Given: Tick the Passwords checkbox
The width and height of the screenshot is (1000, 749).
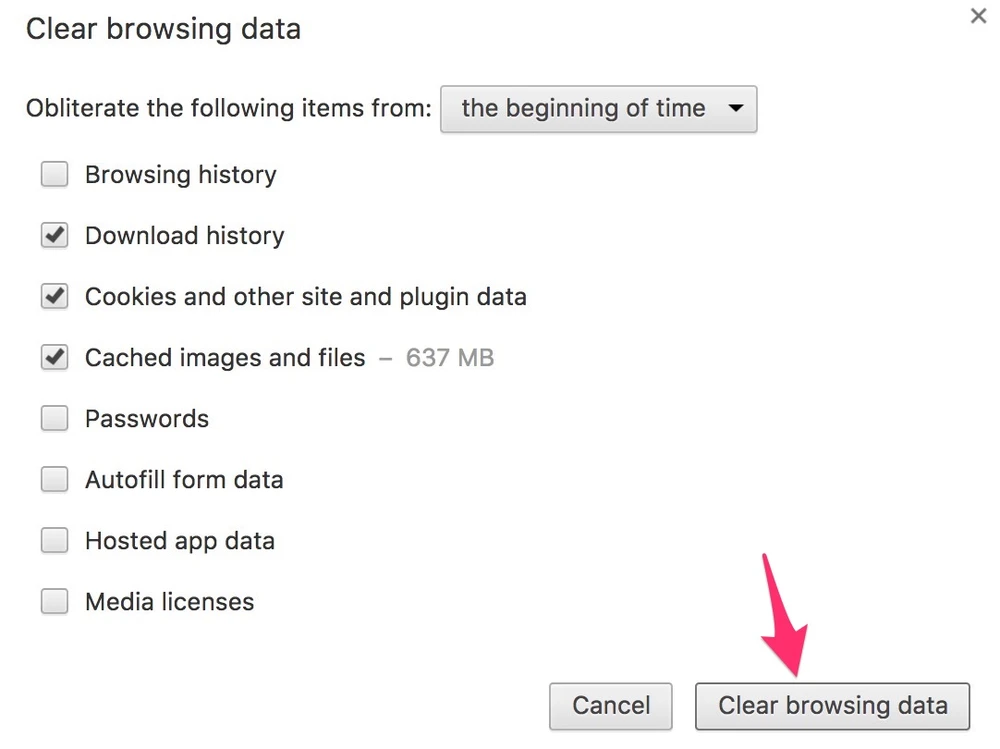Looking at the screenshot, I should coord(54,419).
